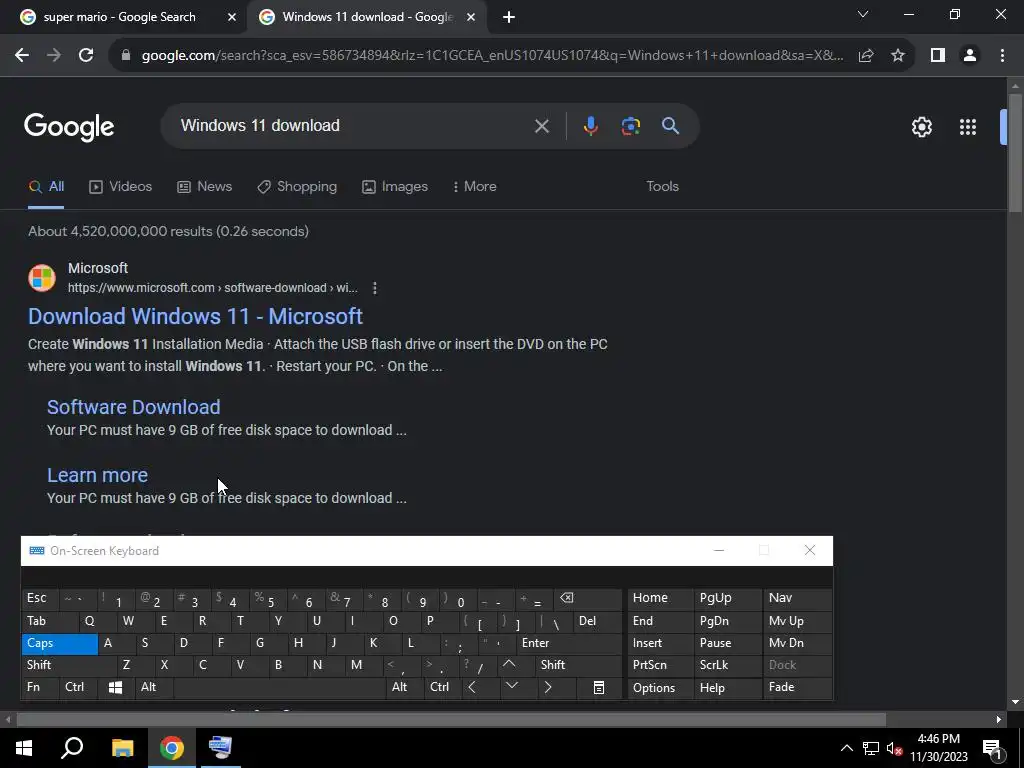Open the Shopping results tab

297,187
